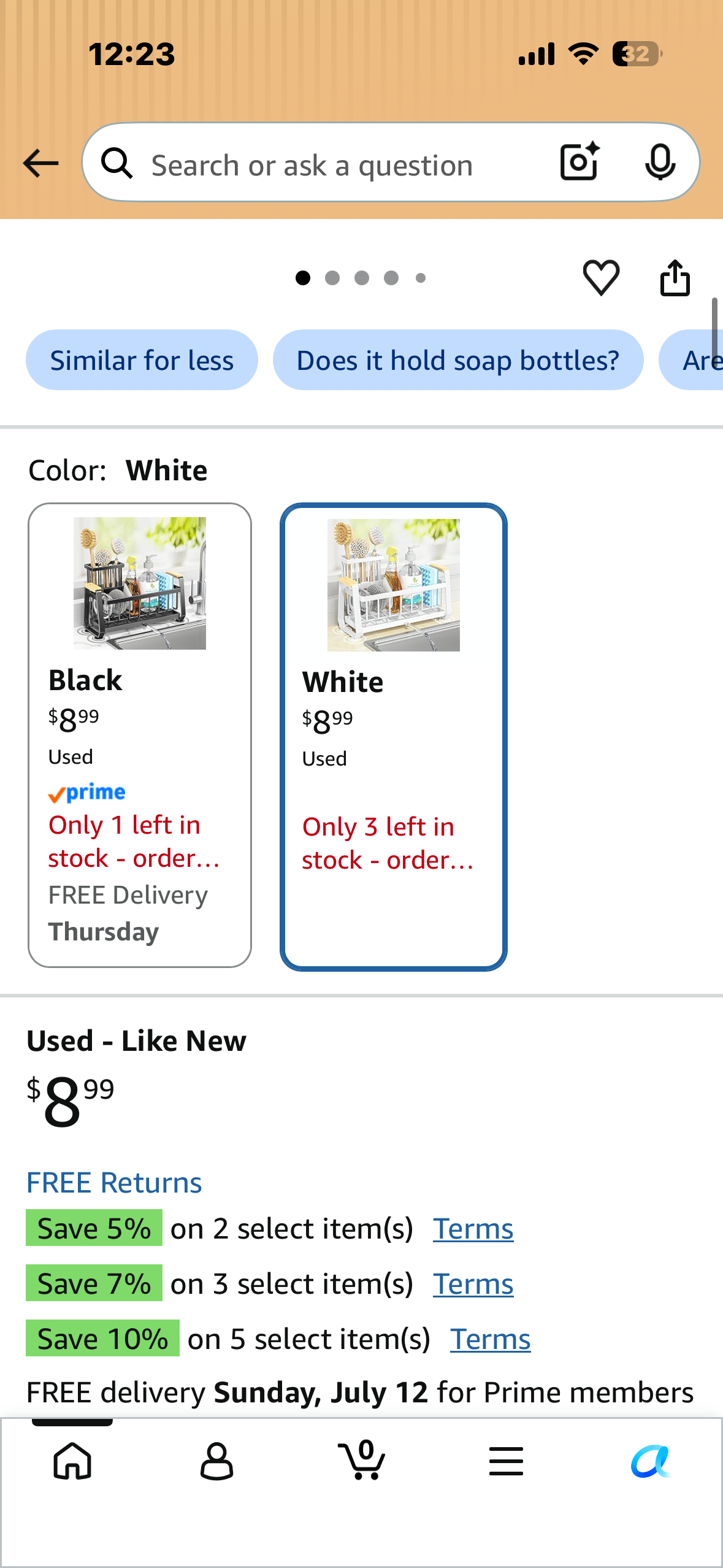Select the Black color option
The width and height of the screenshot is (723, 1568).
(x=140, y=735)
